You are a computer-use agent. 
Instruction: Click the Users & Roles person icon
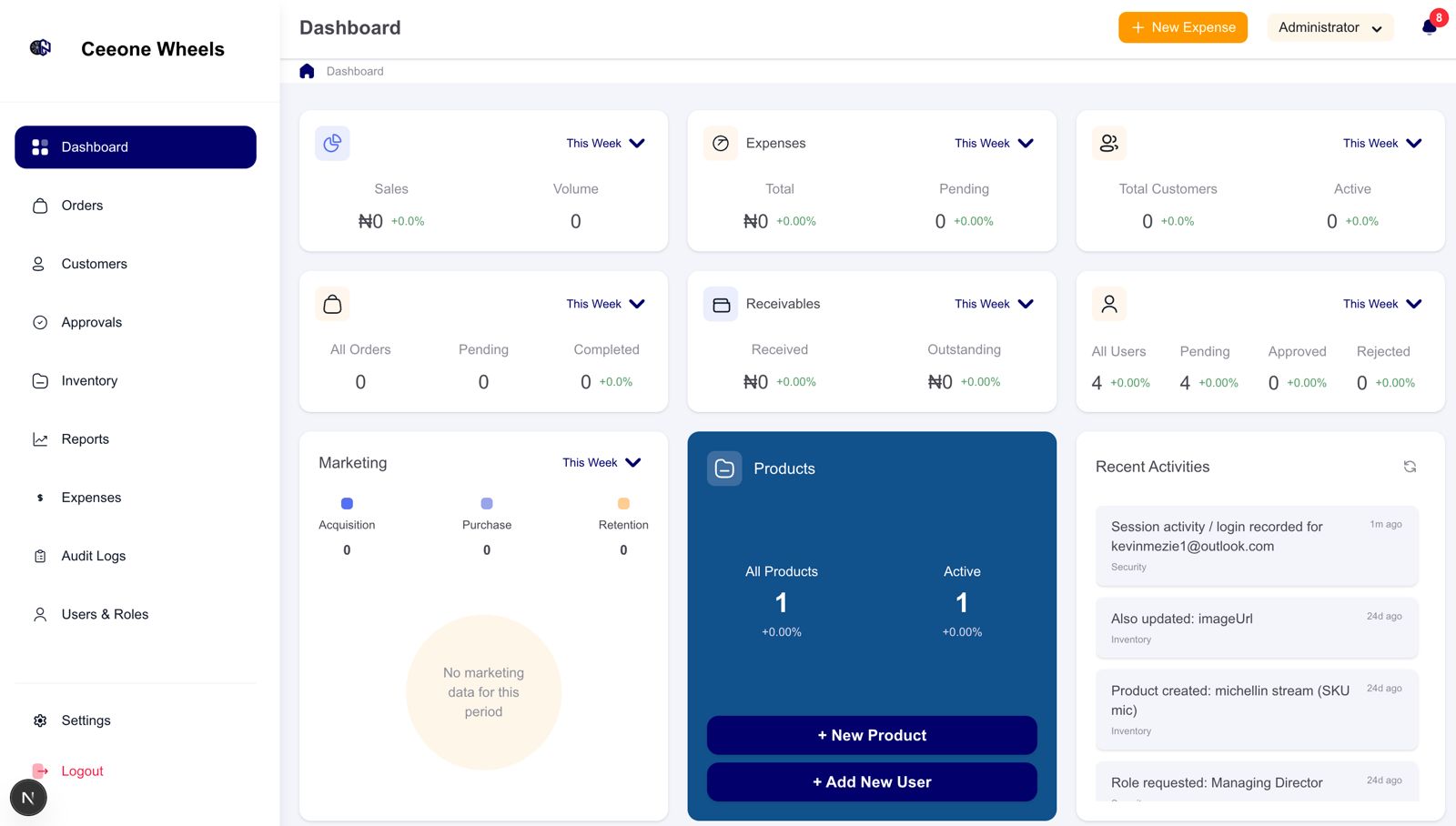[40, 614]
